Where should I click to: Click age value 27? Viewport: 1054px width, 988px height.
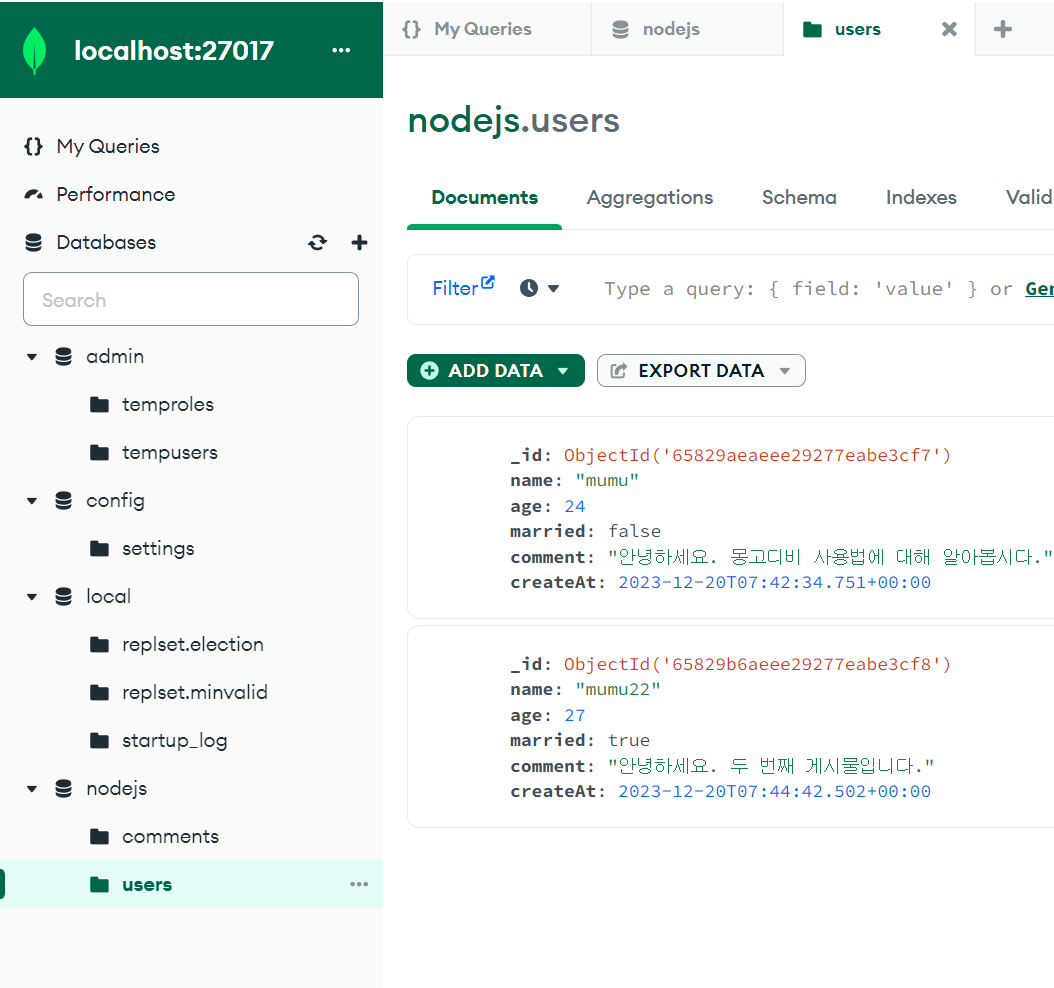575,715
